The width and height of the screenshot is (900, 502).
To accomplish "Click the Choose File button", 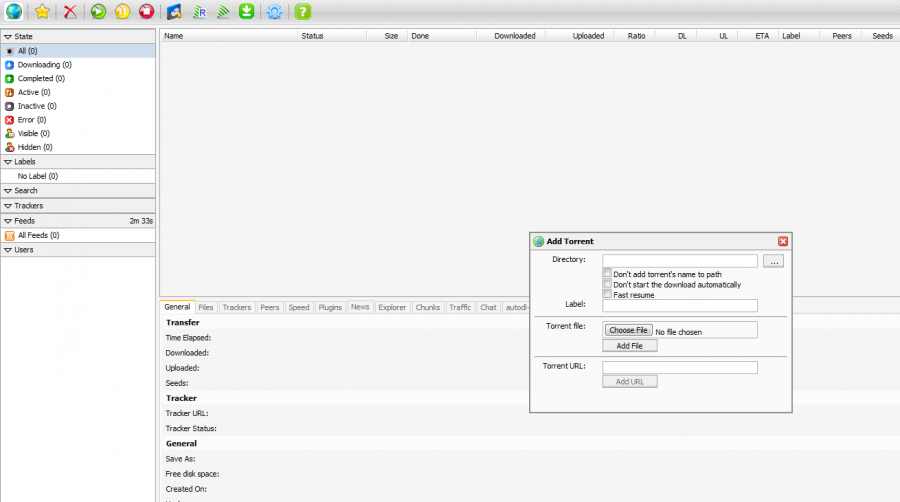I will (x=629, y=330).
